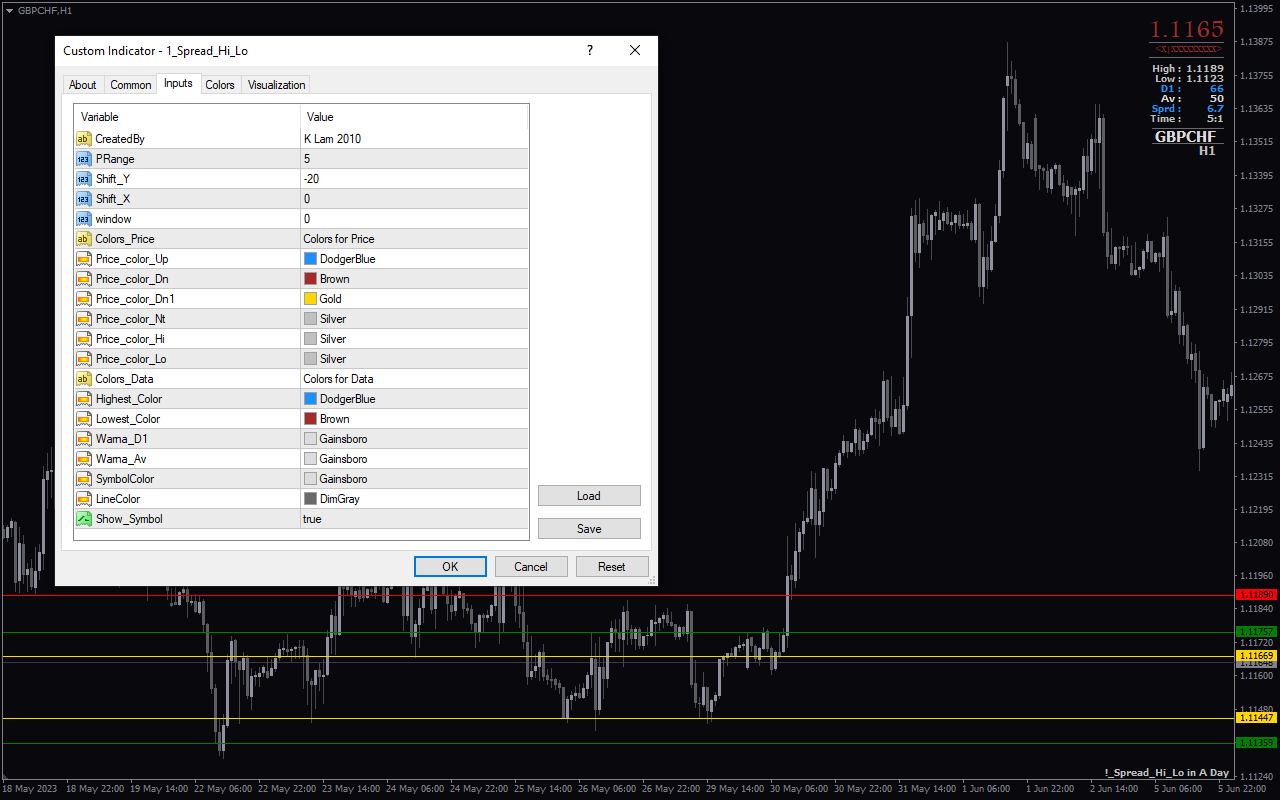The image size is (1280, 800).
Task: Click the Price_color_Nt color type icon
Action: pyautogui.click(x=83, y=319)
